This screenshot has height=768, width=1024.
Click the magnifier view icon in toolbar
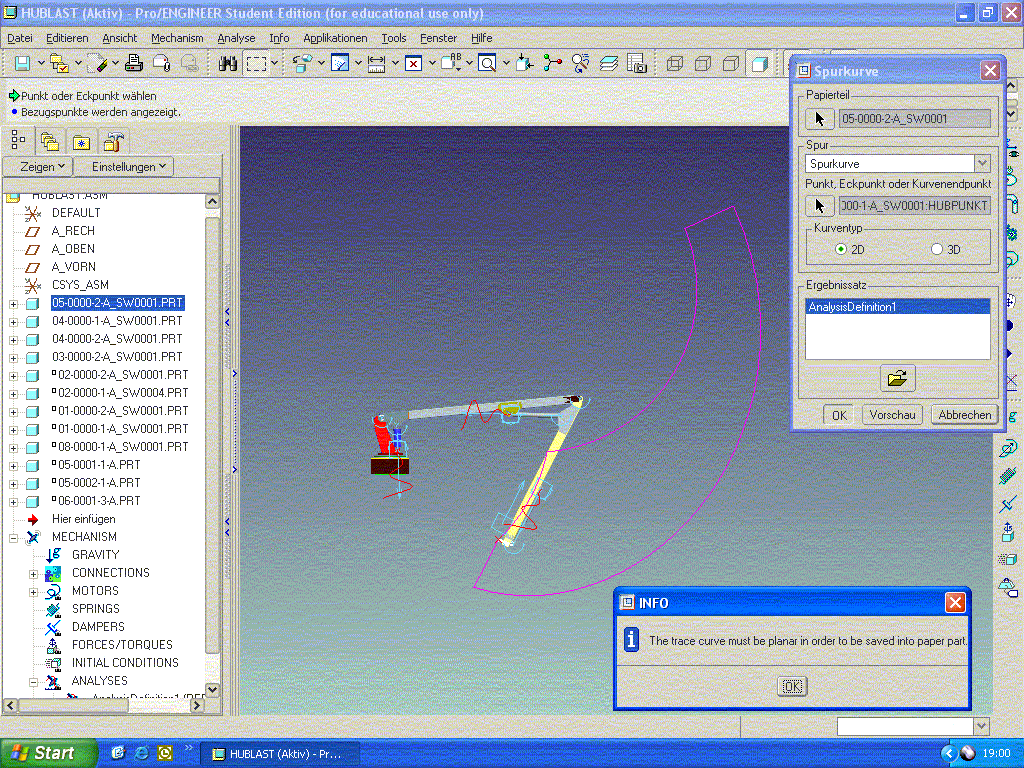pos(487,63)
